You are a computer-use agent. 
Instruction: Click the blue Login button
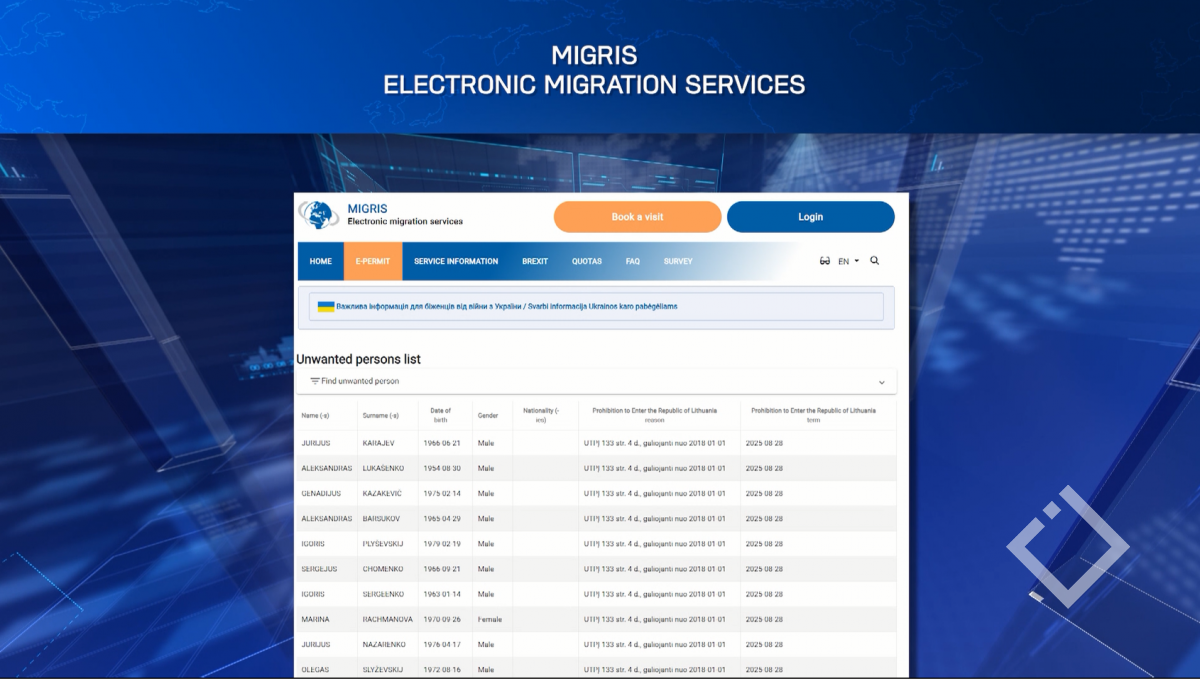pyautogui.click(x=810, y=217)
